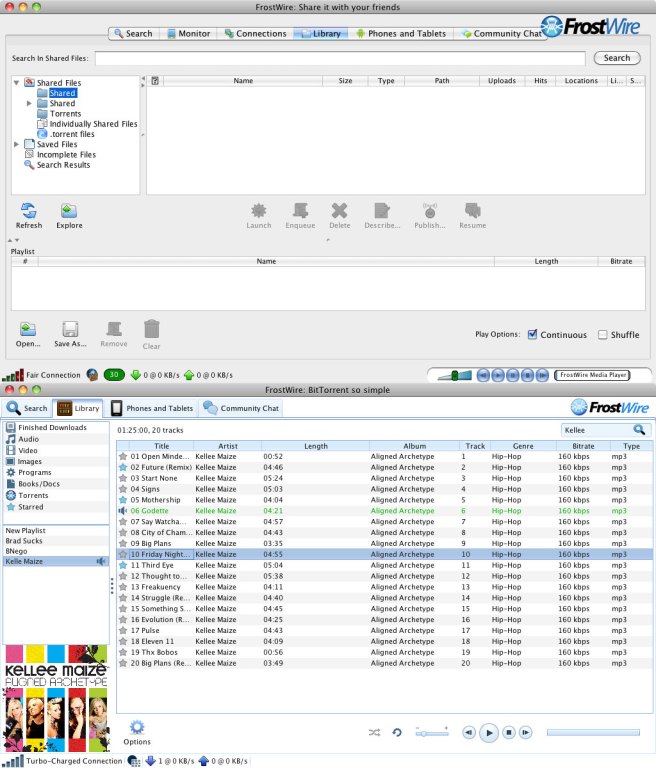Click the Refresh icon in library toolbar
This screenshot has width=656, height=768.
[29, 211]
